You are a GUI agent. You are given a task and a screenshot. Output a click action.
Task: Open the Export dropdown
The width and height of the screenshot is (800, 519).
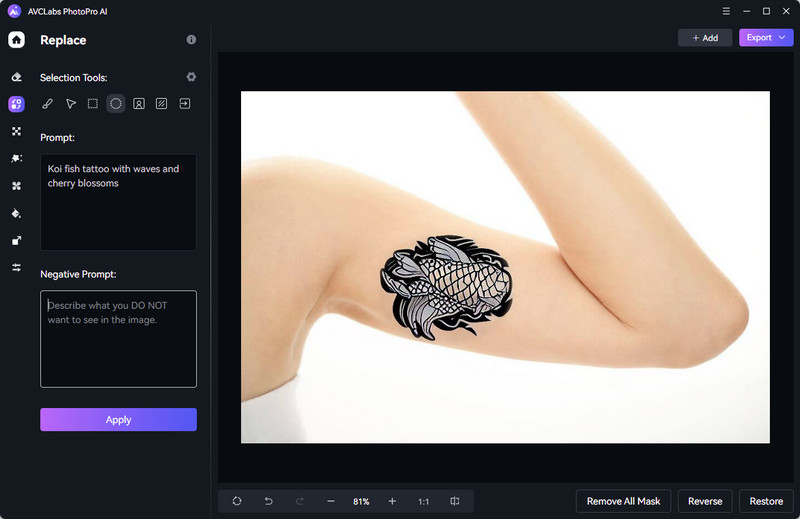pos(766,38)
